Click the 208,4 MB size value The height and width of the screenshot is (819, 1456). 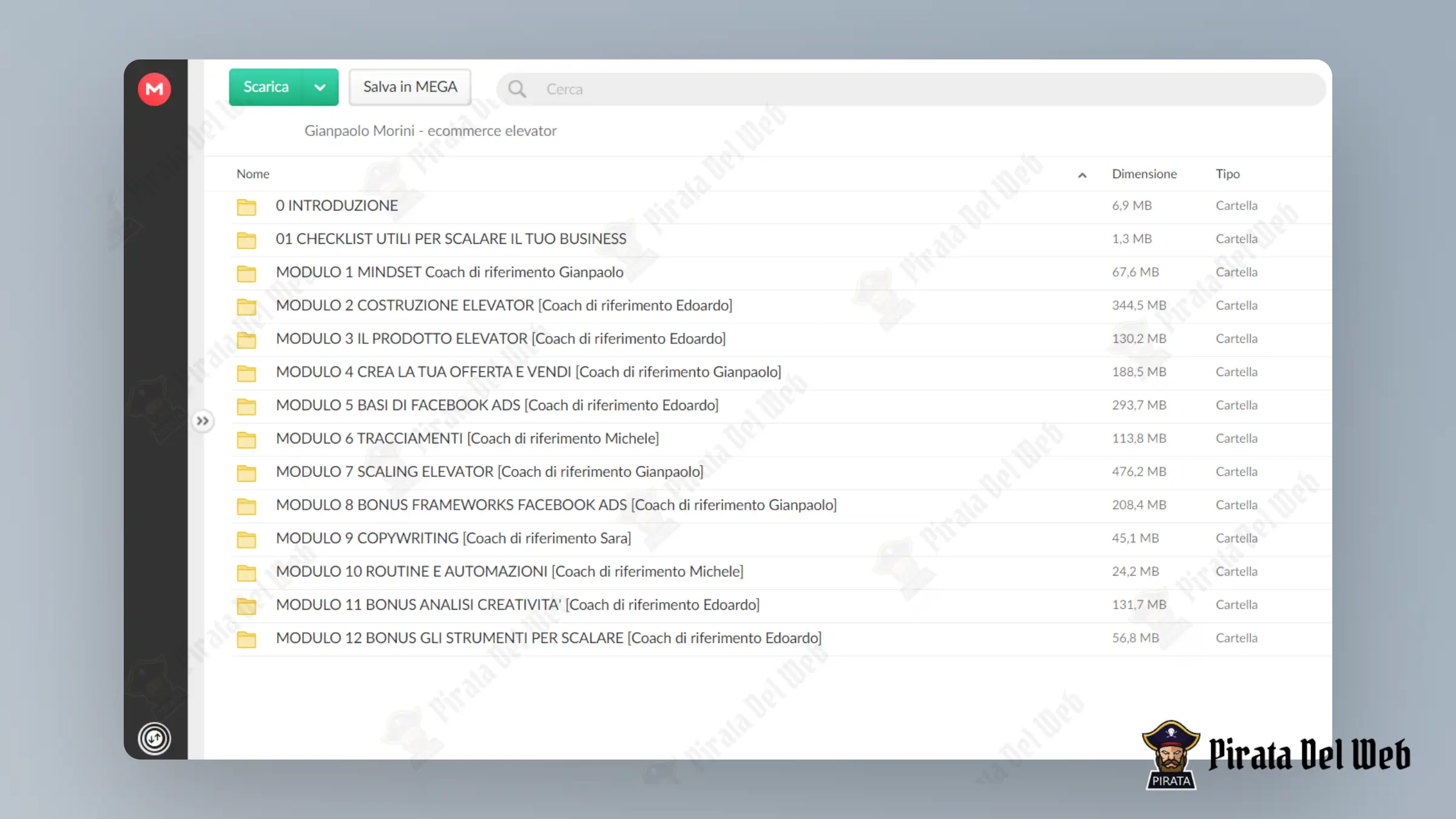point(1139,505)
